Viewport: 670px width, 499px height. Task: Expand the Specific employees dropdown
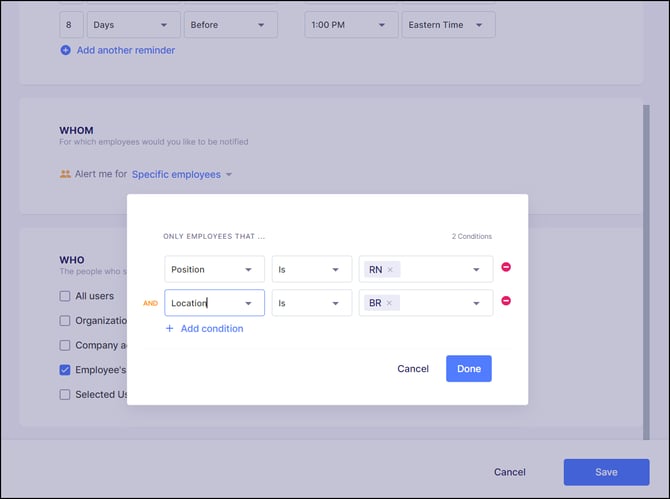182,174
